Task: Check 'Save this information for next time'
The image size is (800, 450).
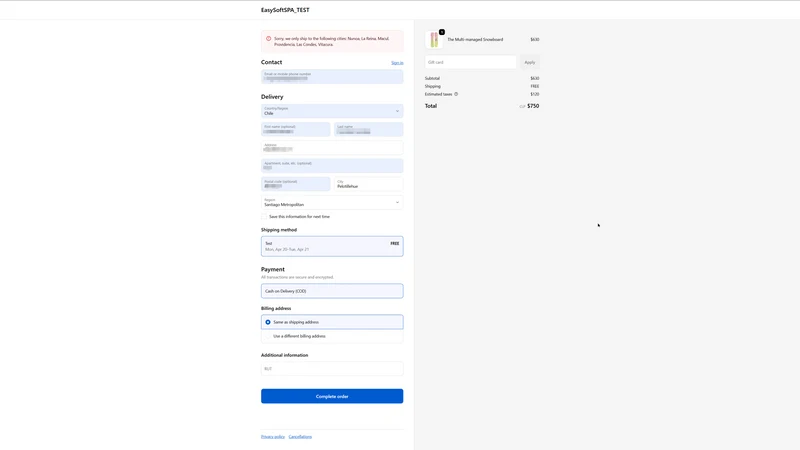Action: point(264,216)
